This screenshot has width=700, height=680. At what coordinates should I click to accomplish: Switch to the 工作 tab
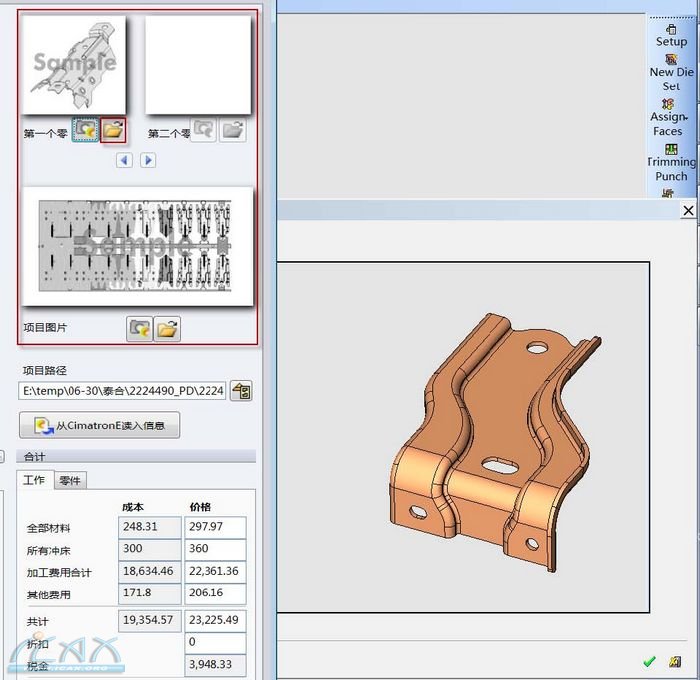tap(35, 480)
